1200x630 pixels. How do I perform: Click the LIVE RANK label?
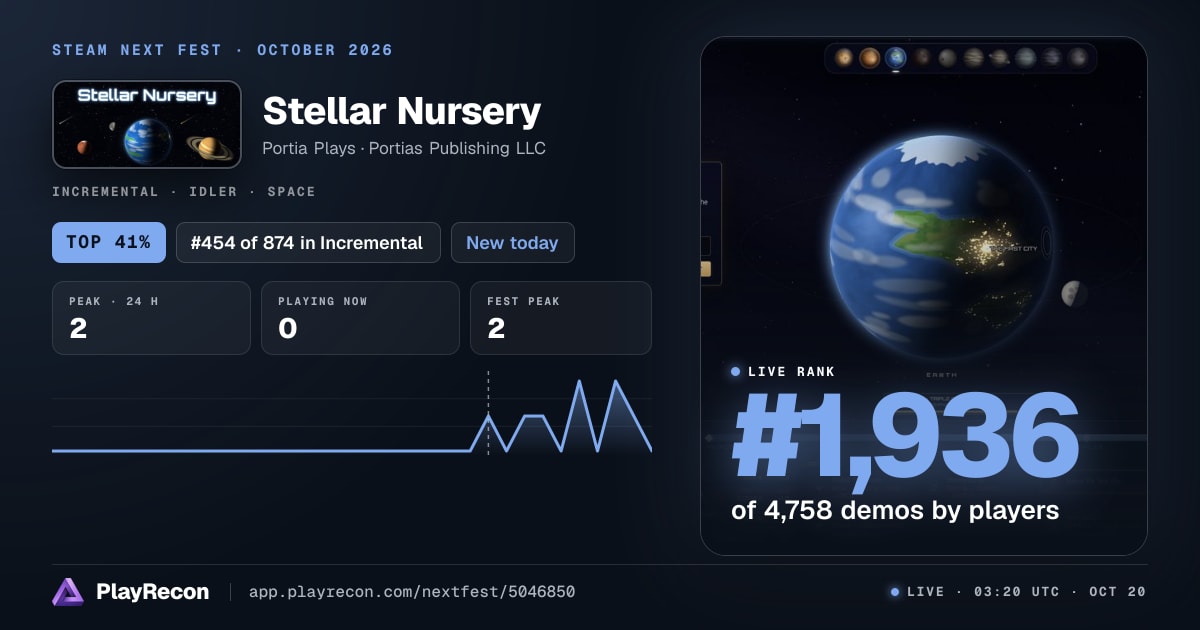[x=791, y=371]
